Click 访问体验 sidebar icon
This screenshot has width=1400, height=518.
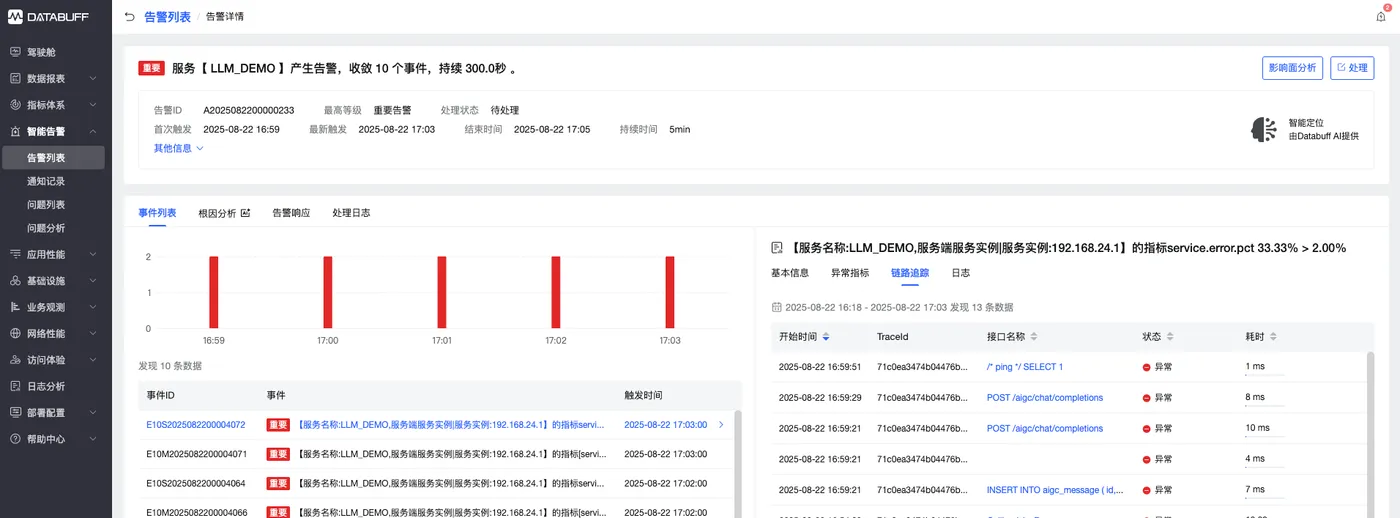[x=15, y=359]
